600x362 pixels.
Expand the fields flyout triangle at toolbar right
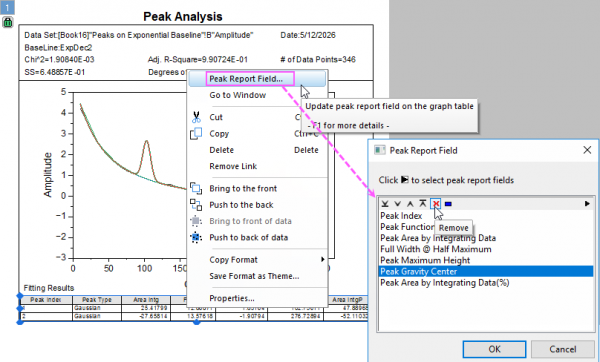pyautogui.click(x=587, y=204)
